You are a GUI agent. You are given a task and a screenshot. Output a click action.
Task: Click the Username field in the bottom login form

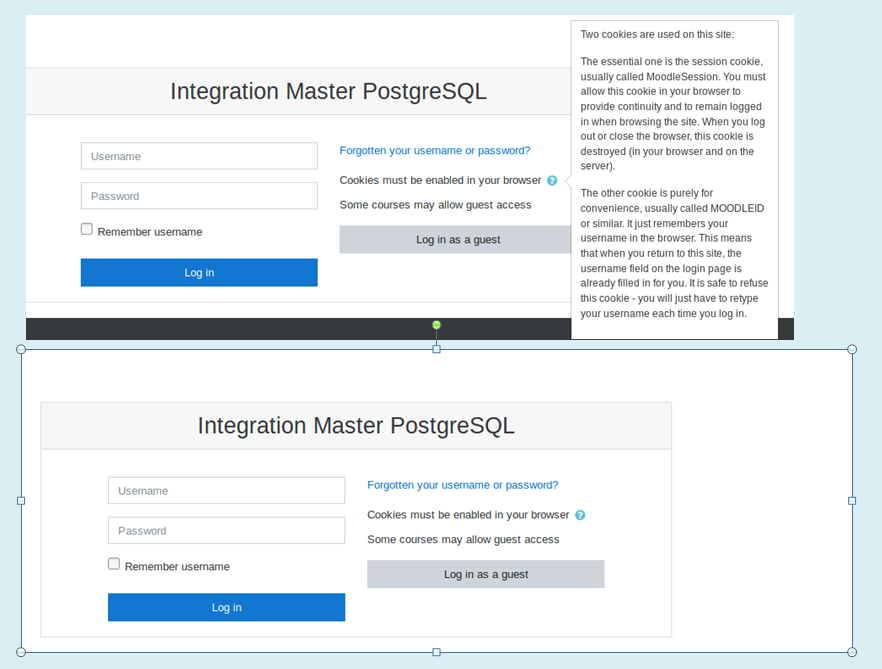coord(227,491)
